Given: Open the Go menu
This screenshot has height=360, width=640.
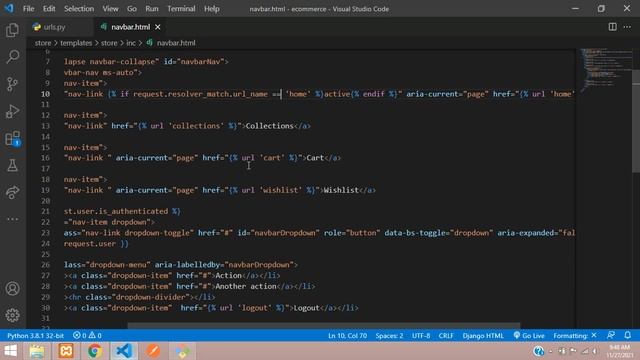Looking at the screenshot, I should 131,9.
